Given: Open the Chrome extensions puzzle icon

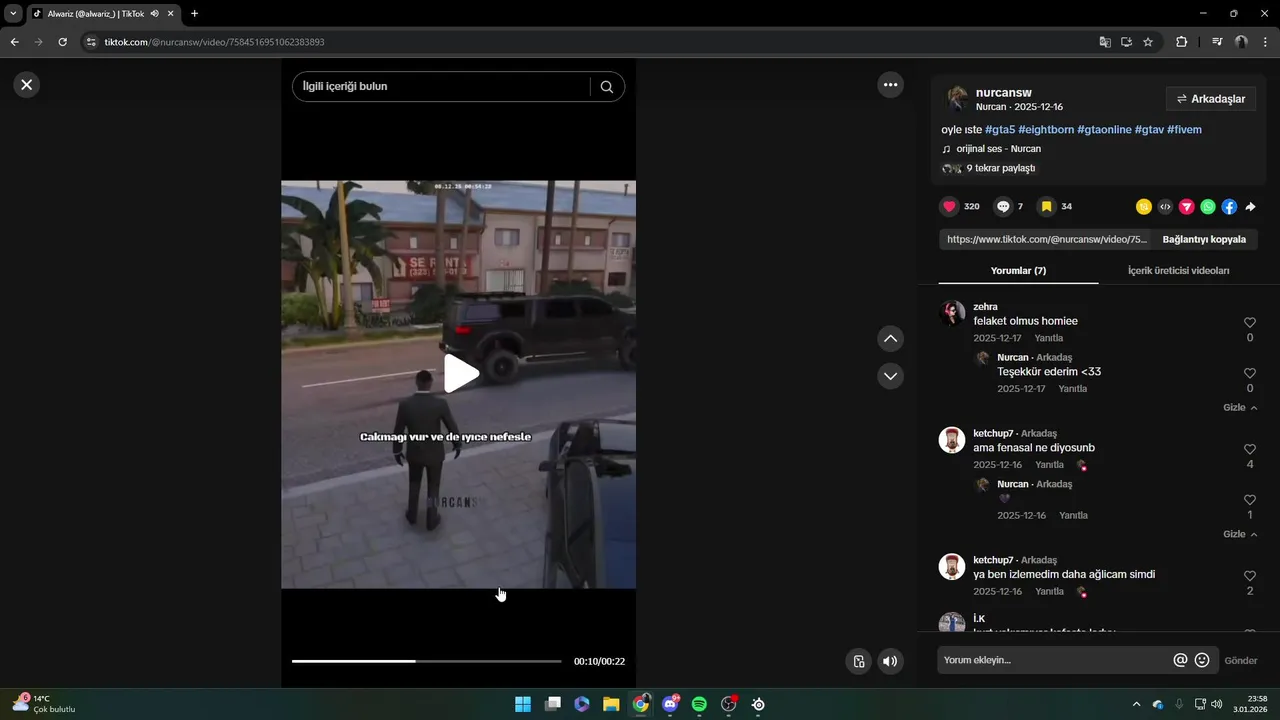Looking at the screenshot, I should pyautogui.click(x=1181, y=42).
